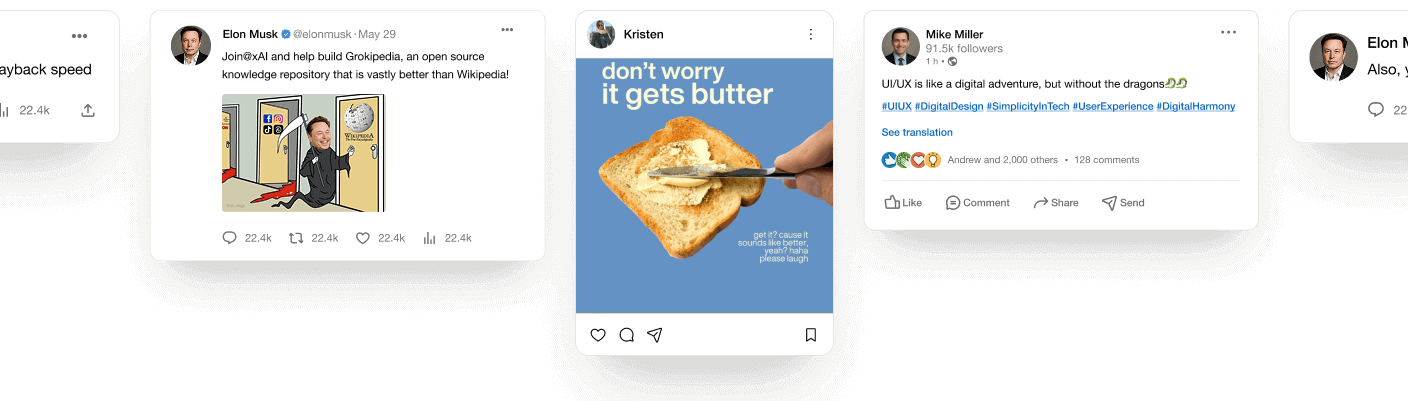This screenshot has width=1408, height=401.
Task: Click the upload share icon on the leftmost card
Action: [88, 110]
